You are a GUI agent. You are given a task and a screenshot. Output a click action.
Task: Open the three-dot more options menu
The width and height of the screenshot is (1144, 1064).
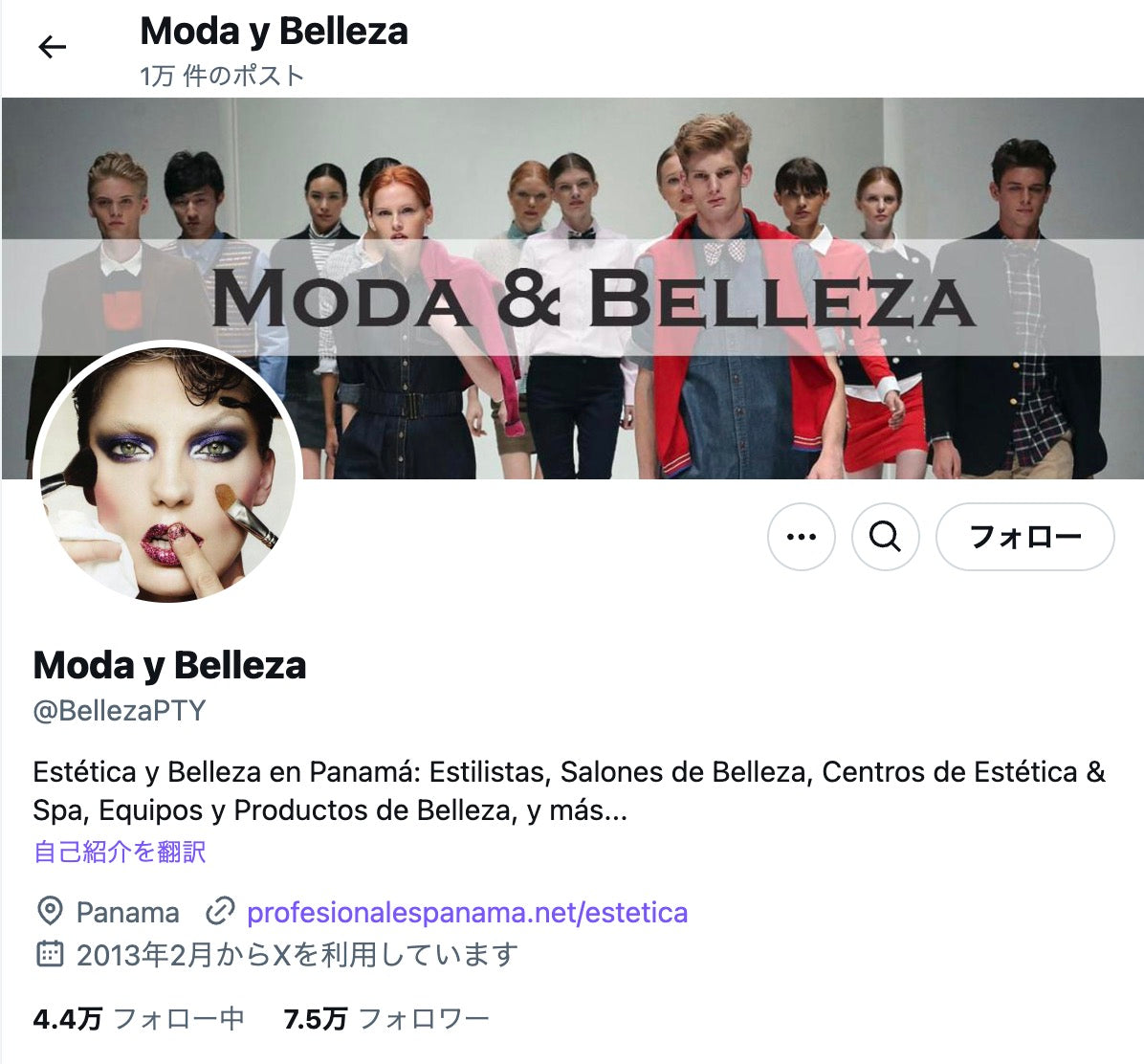802,537
